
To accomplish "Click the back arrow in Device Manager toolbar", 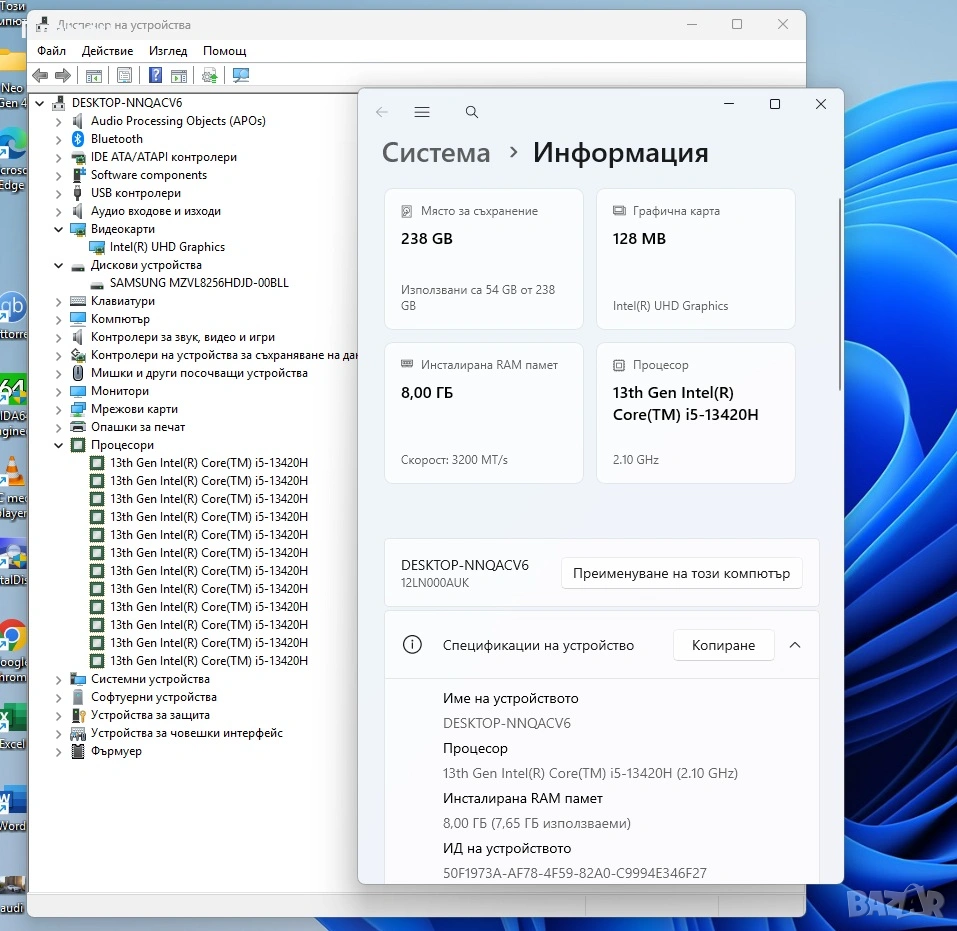I will [x=40, y=75].
